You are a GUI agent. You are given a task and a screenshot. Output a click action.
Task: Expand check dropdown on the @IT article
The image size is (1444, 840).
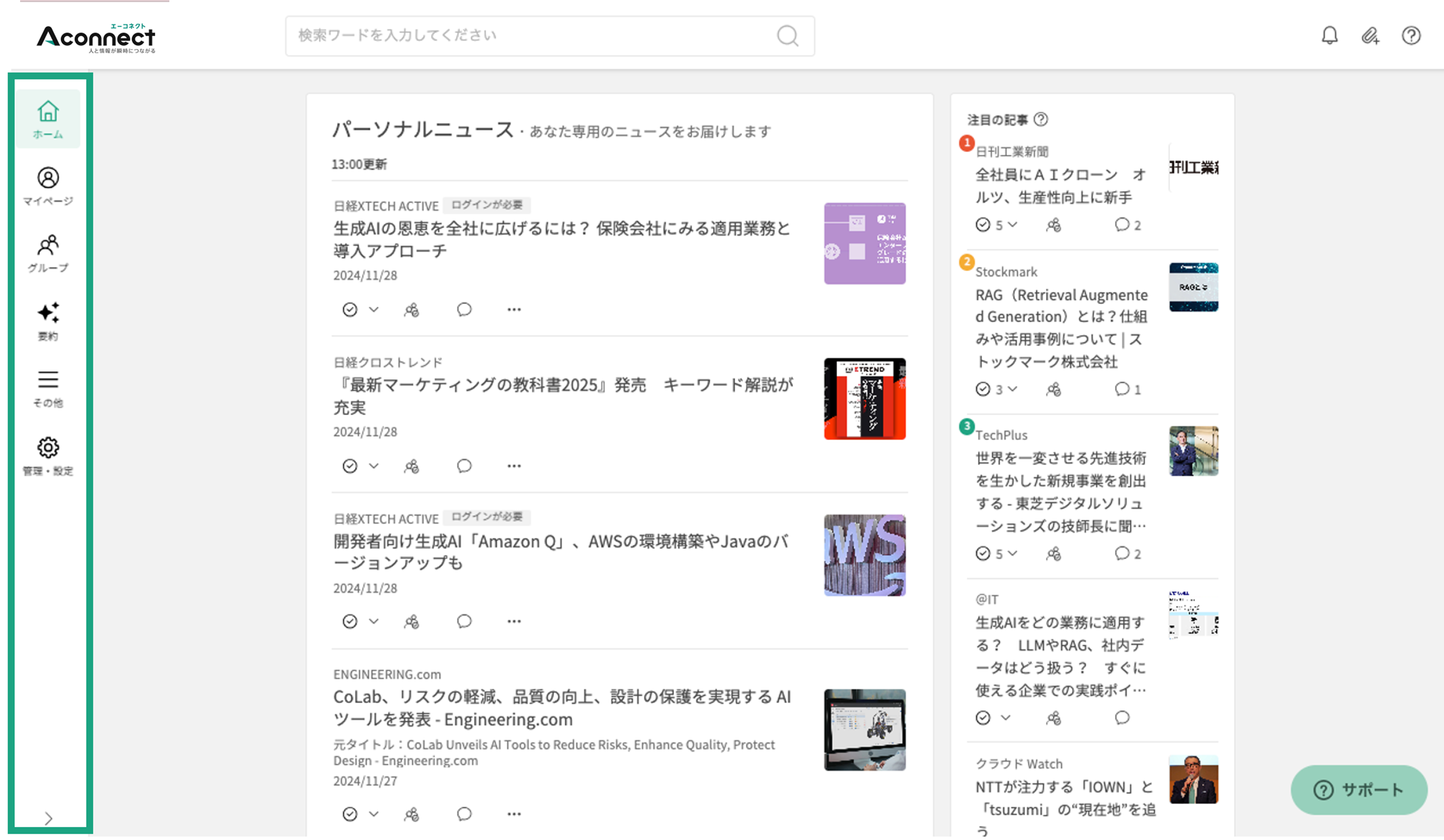[1006, 718]
